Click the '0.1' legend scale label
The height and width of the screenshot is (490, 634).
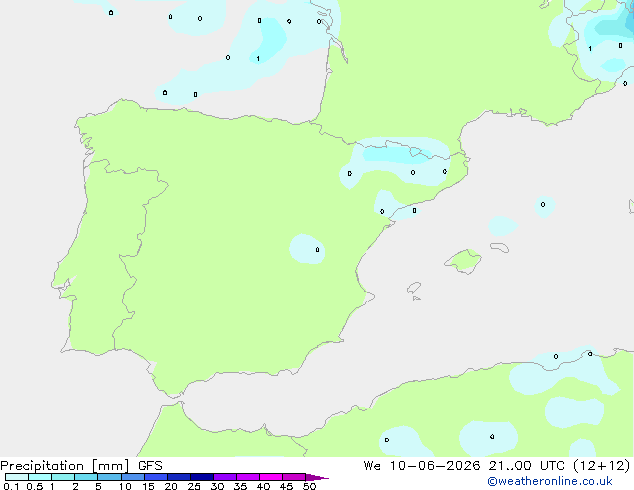[11, 486]
